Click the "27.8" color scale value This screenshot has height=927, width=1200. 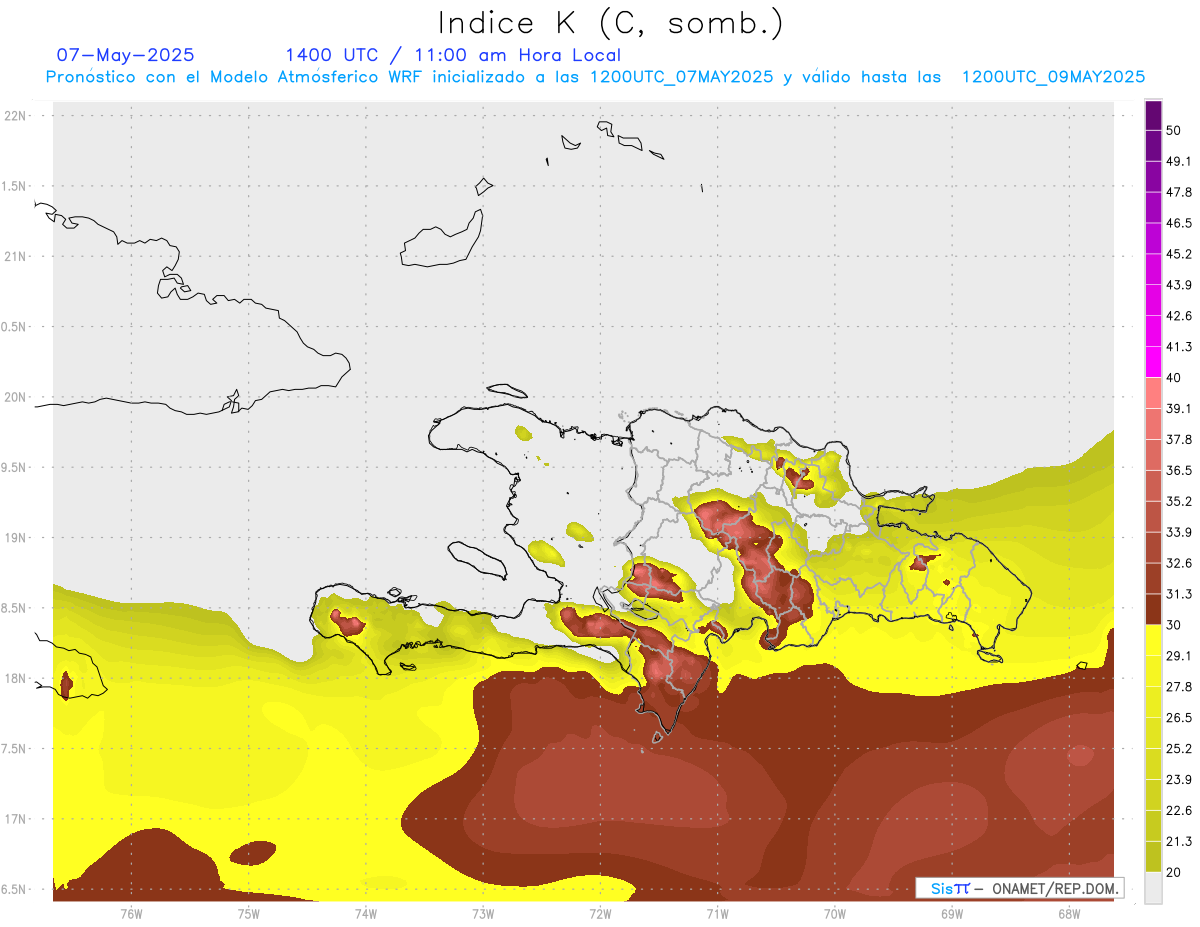pos(1179,687)
